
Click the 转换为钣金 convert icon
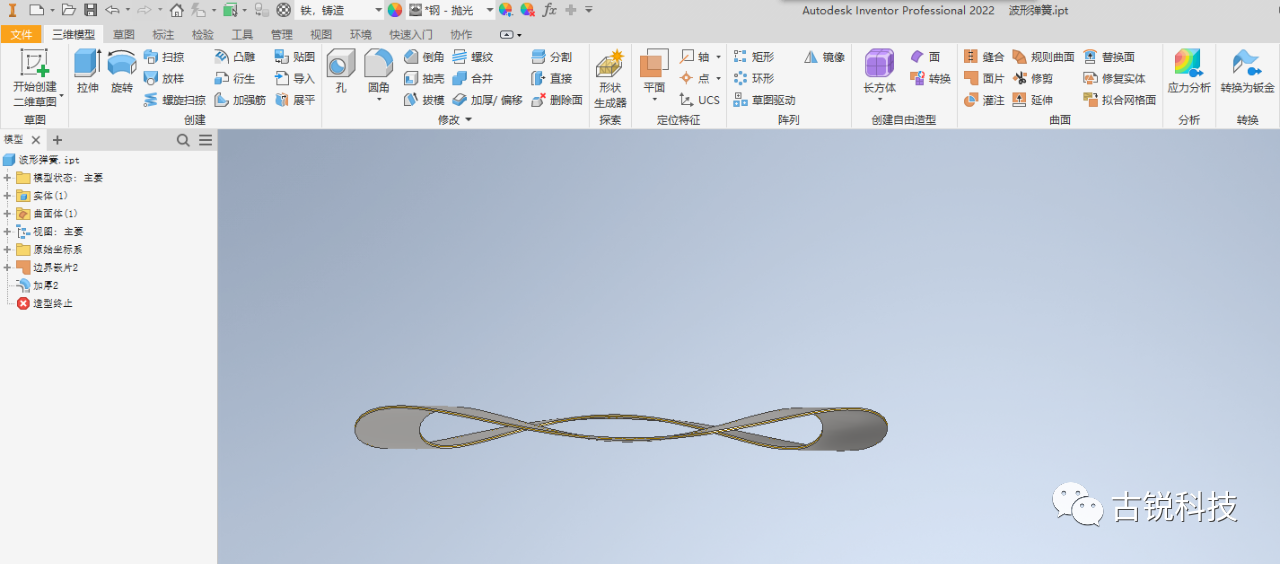tap(1247, 72)
